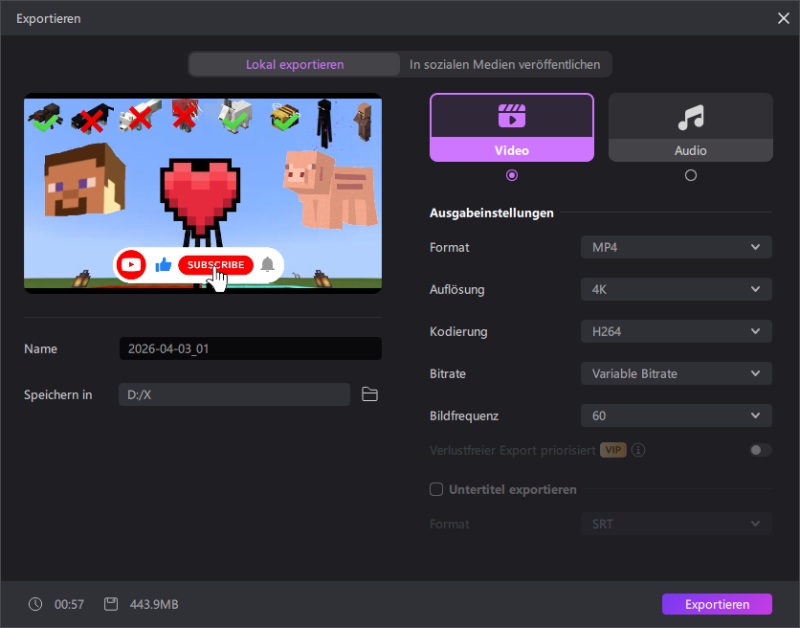Open the Kodierung dropdown showing H264

[676, 331]
